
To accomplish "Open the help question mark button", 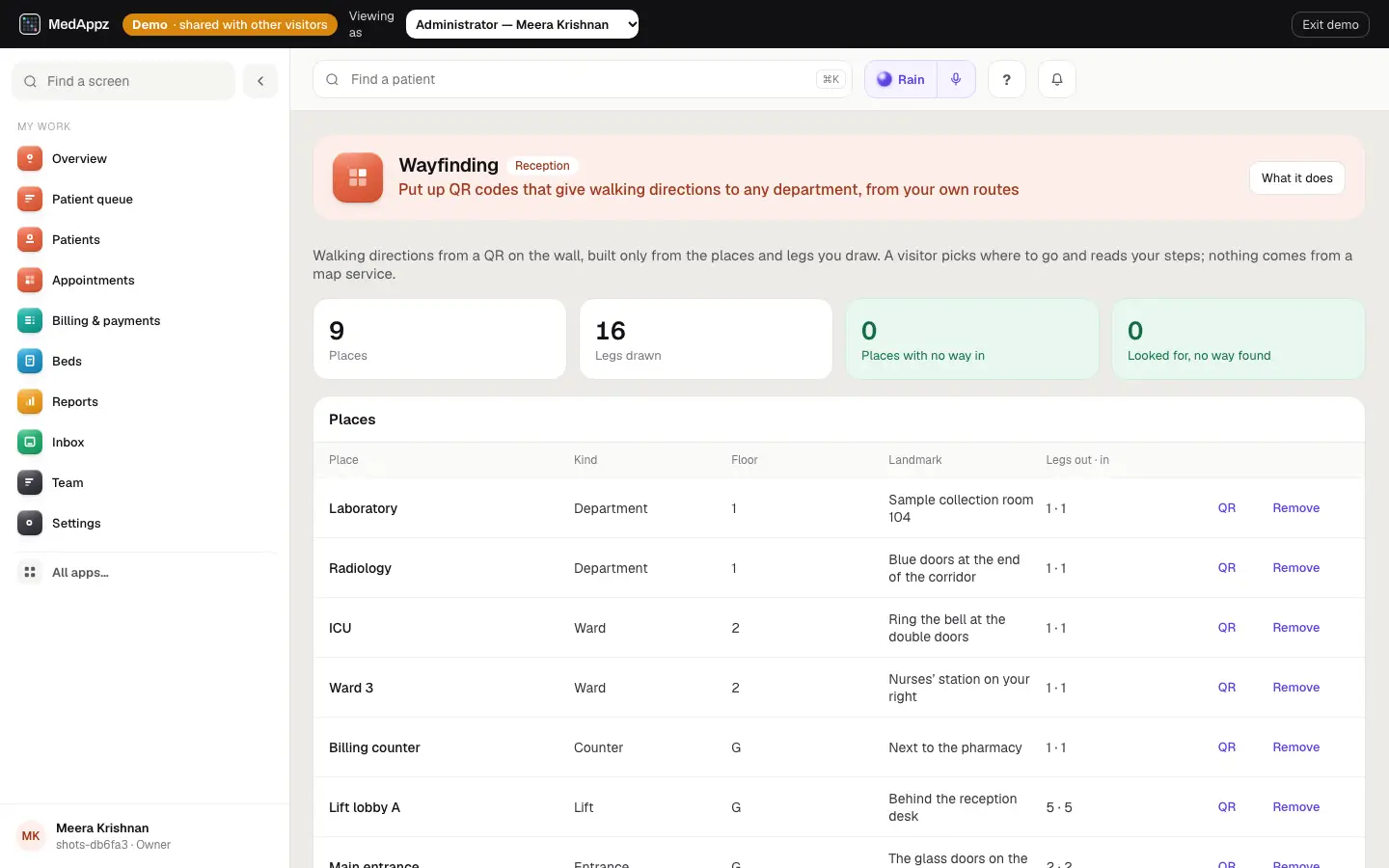I will point(1006,79).
